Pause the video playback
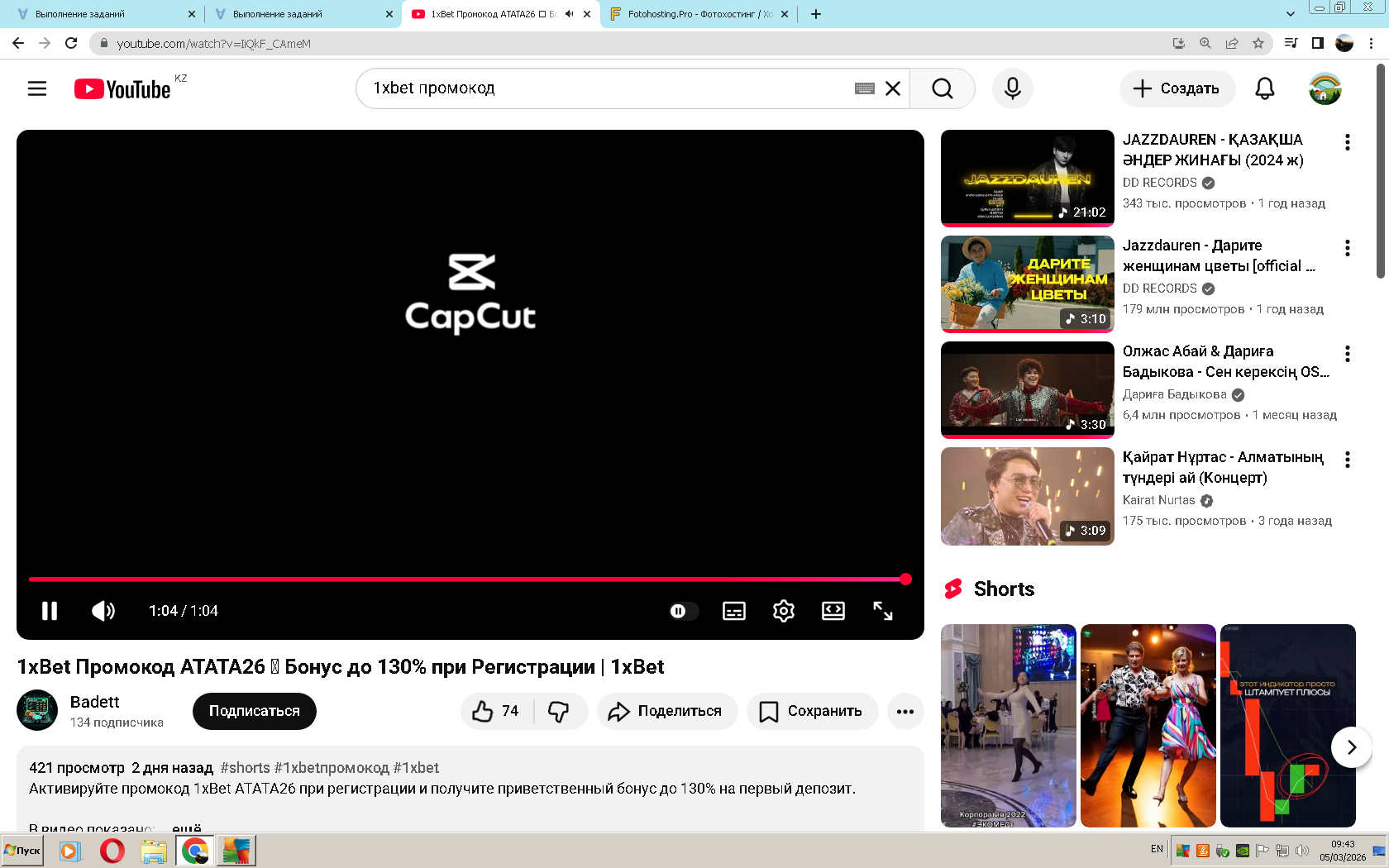This screenshot has height=868, width=1389. click(x=50, y=611)
